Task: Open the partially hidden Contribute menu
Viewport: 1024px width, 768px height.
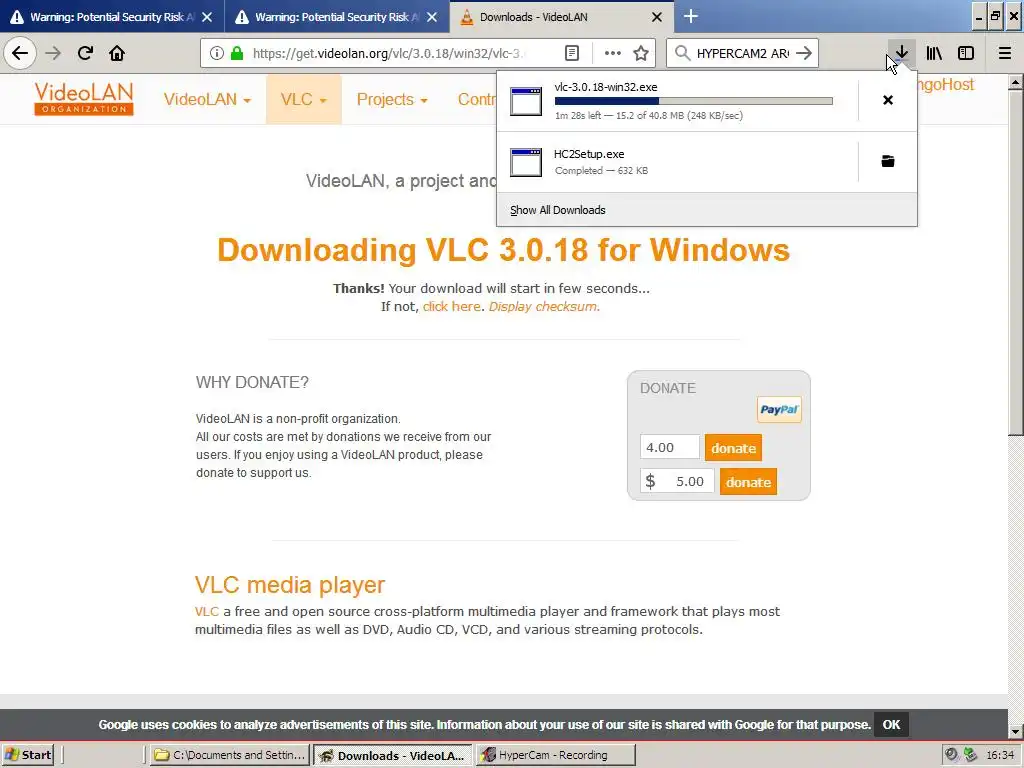Action: (477, 99)
